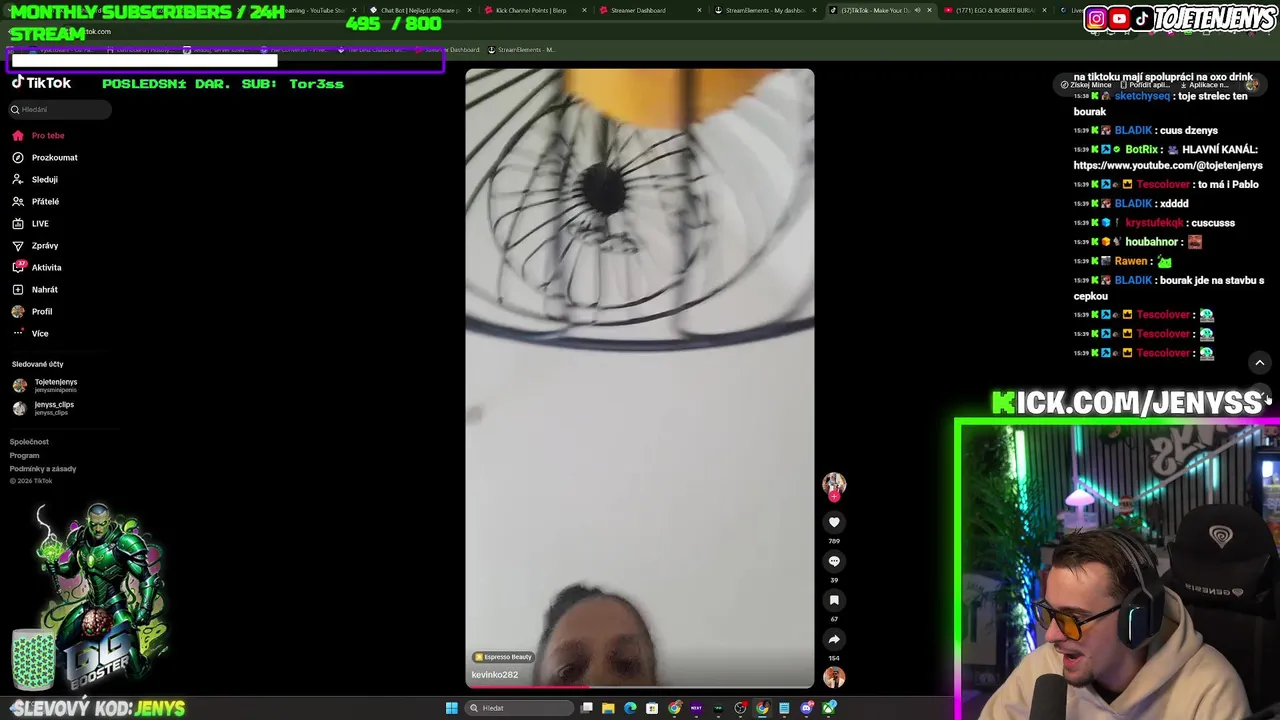The height and width of the screenshot is (720, 1280).
Task: Close the TikTok Make Your Day tab
Action: pyautogui.click(x=930, y=10)
